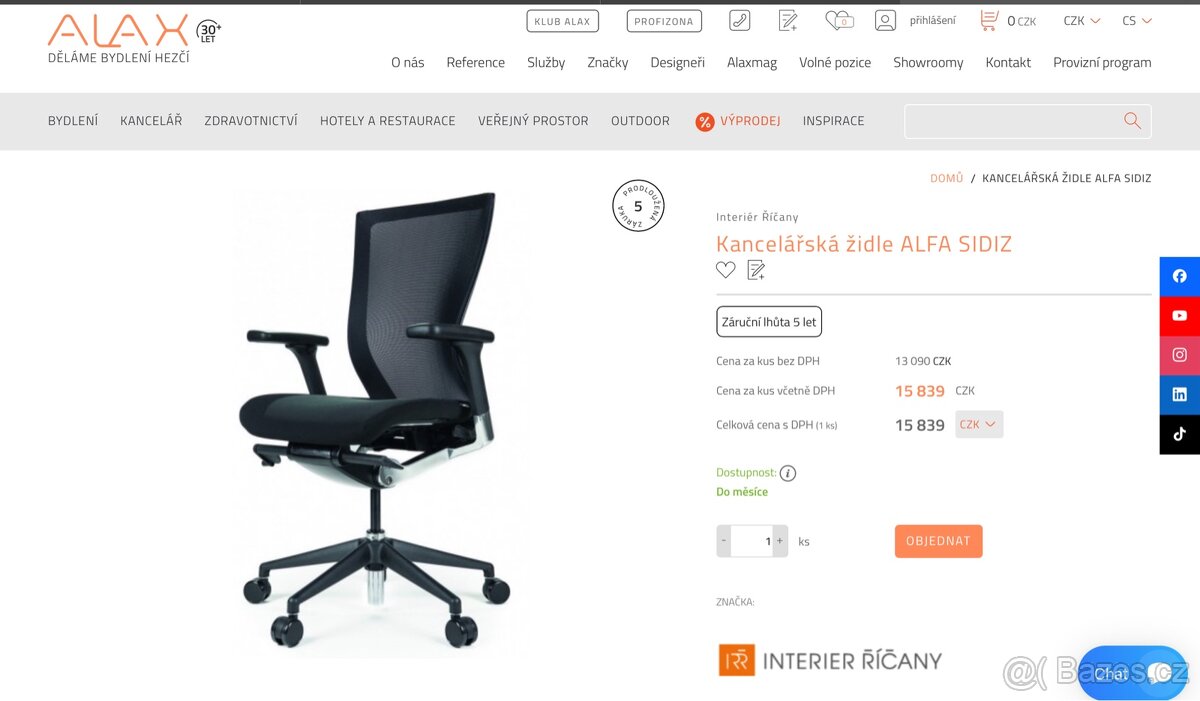This screenshot has height=701, width=1200.
Task: Open the TikTok sidebar icon
Action: (1180, 434)
